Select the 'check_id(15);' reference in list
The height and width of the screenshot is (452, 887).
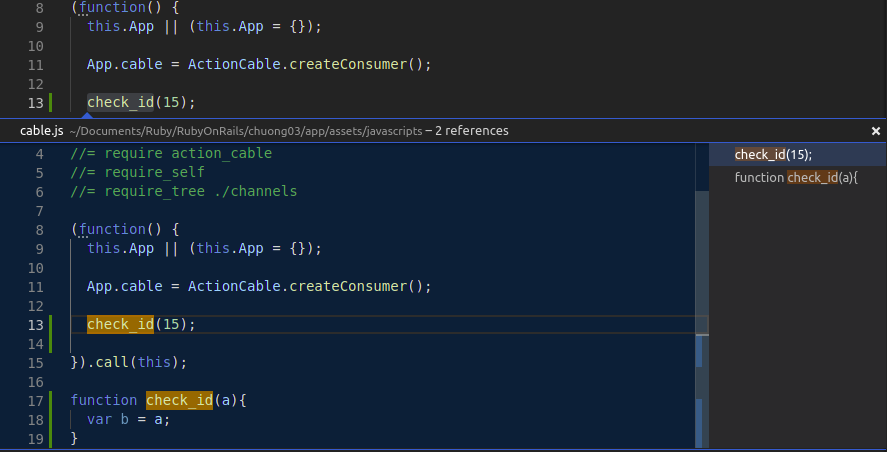(x=773, y=155)
